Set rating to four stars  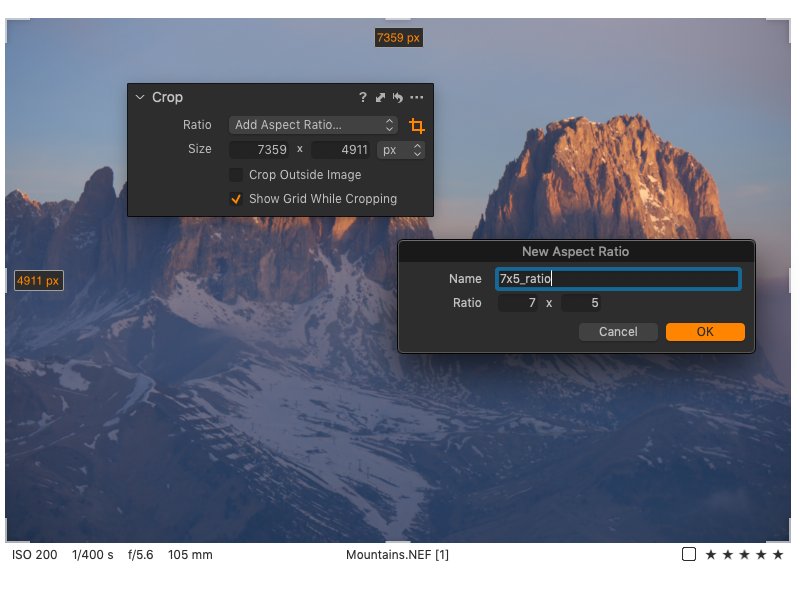(x=761, y=555)
